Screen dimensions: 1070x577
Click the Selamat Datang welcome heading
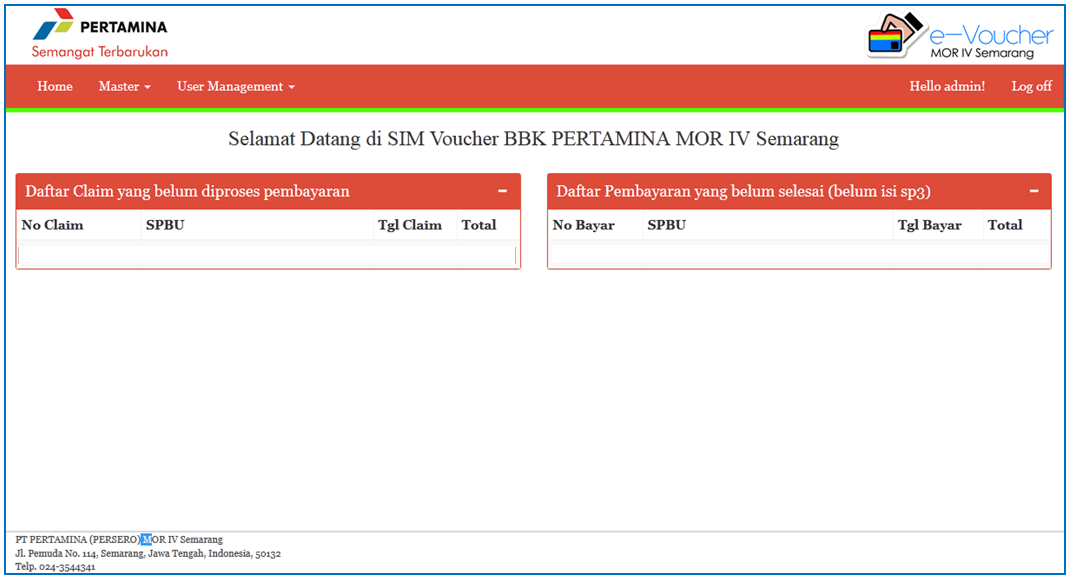[534, 138]
